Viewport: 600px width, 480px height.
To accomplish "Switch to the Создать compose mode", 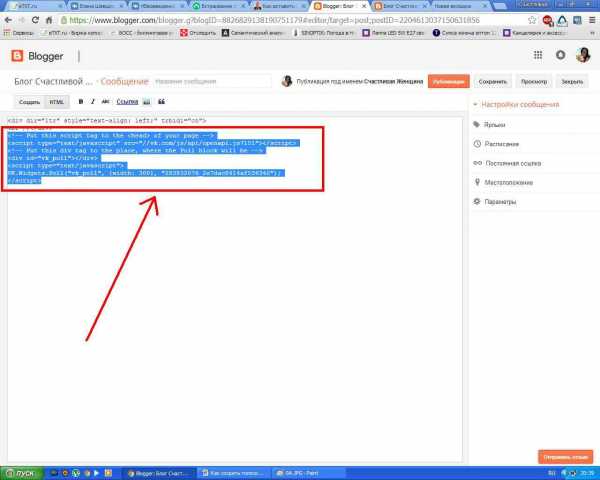I will click(29, 102).
